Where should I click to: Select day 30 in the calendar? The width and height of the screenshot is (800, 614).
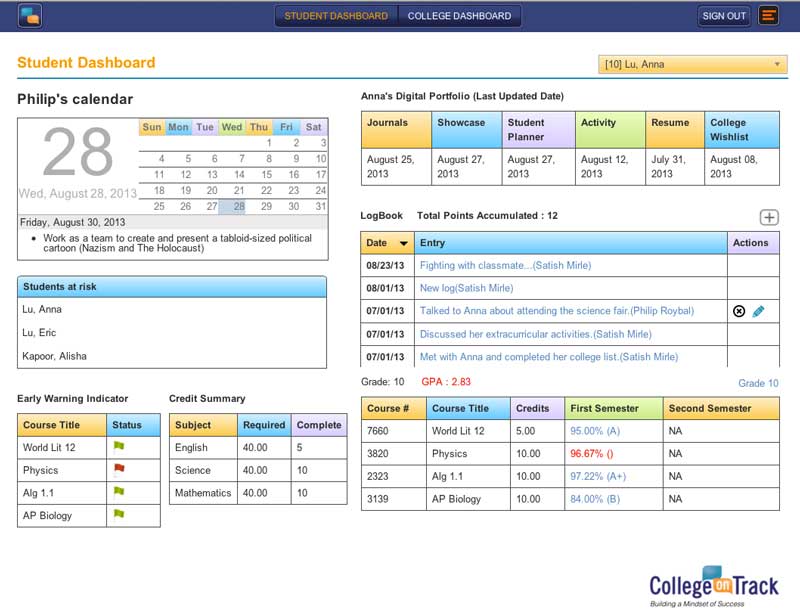(293, 206)
